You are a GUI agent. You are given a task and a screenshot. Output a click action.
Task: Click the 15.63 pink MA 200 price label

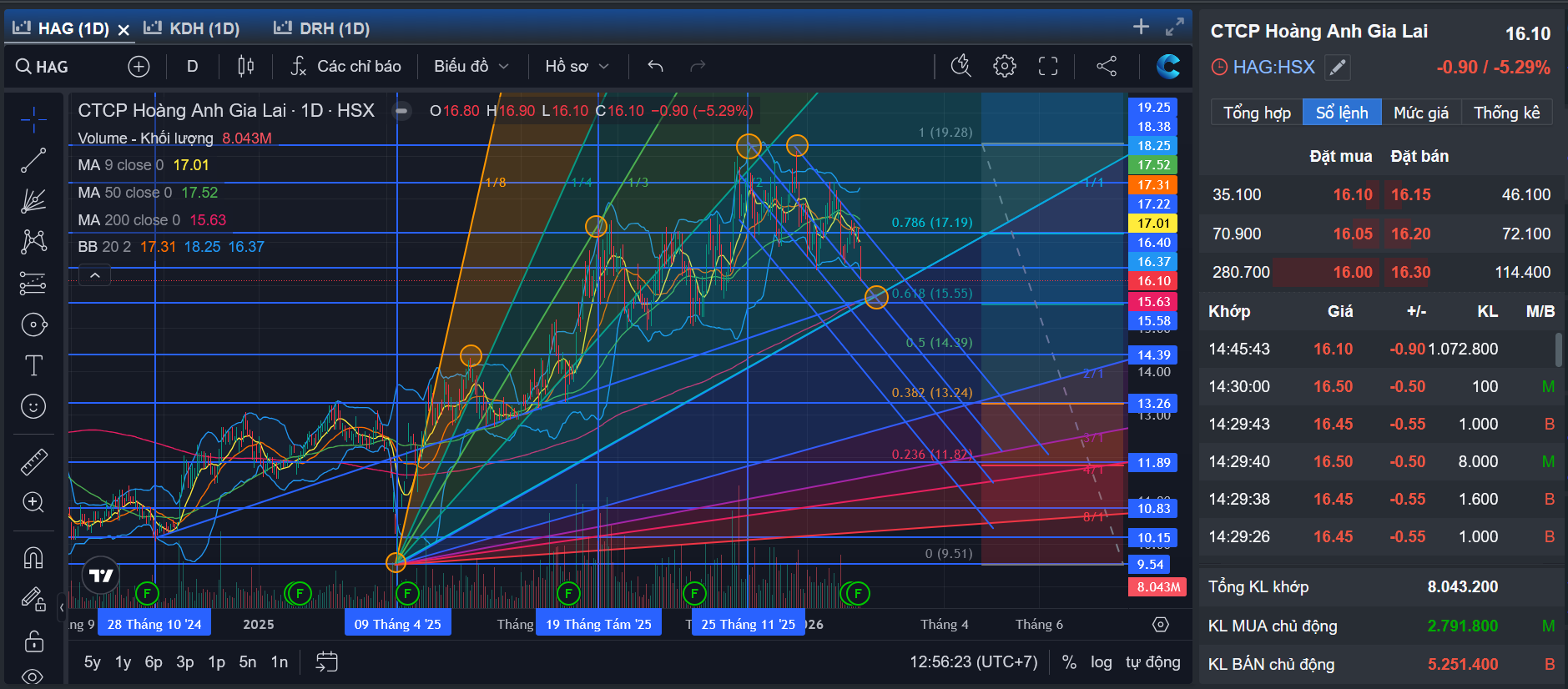[x=1153, y=302]
